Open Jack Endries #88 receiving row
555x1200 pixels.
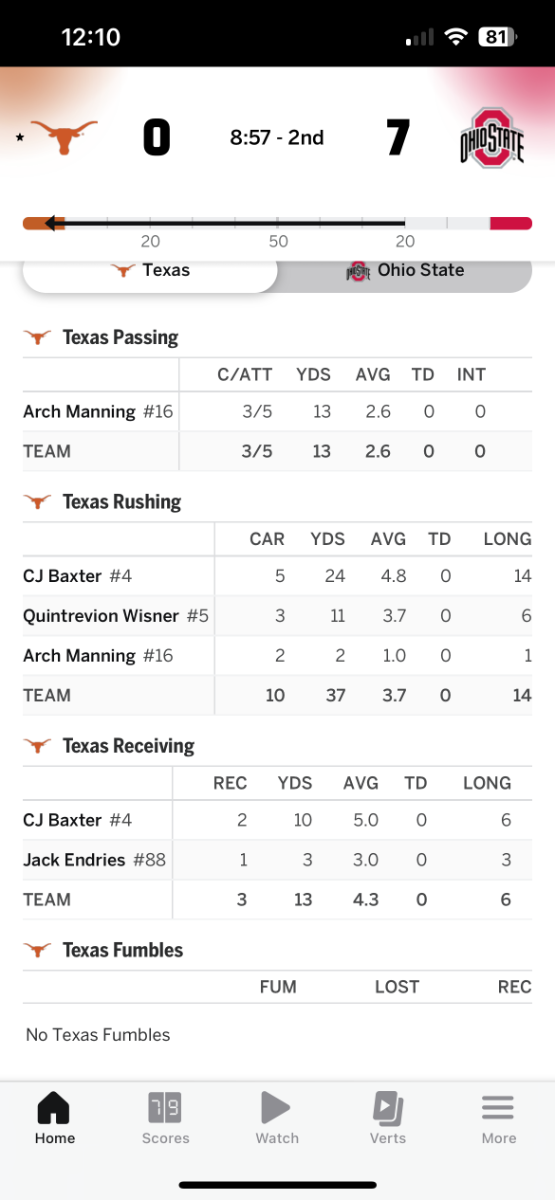[277, 860]
